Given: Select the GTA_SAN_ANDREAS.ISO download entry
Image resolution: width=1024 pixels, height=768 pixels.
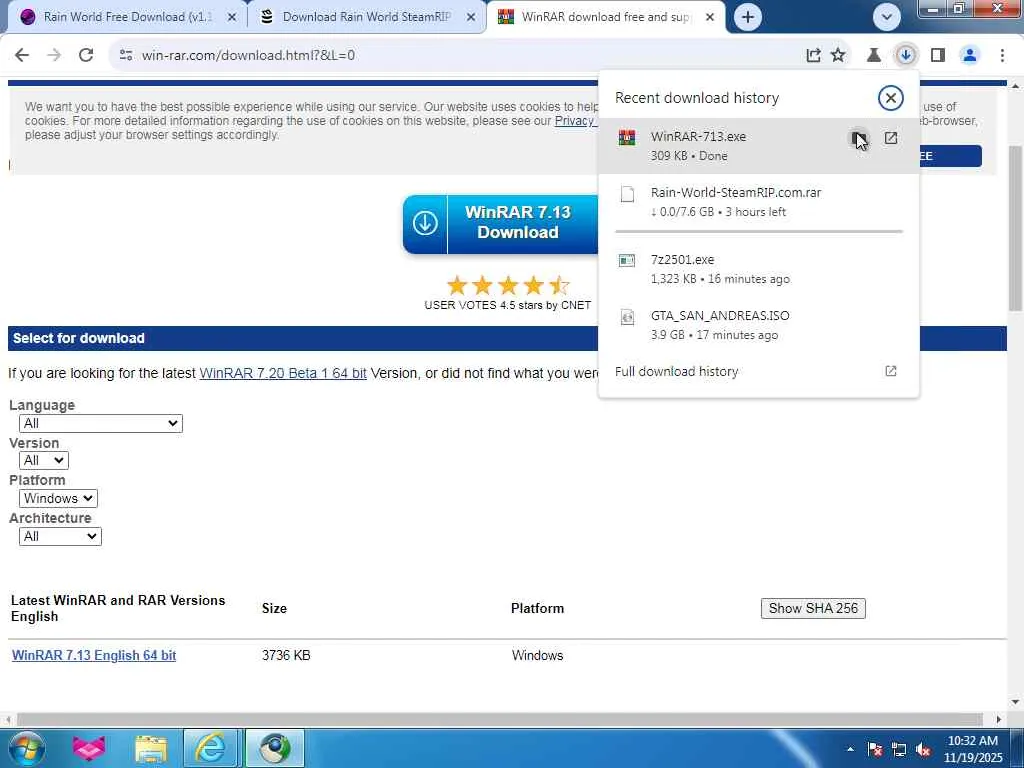Looking at the screenshot, I should pyautogui.click(x=758, y=325).
